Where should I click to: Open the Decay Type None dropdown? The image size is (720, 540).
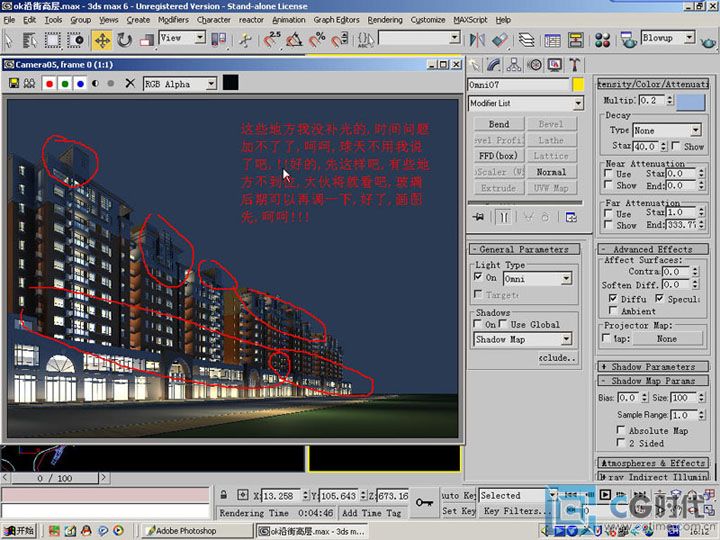[x=696, y=130]
